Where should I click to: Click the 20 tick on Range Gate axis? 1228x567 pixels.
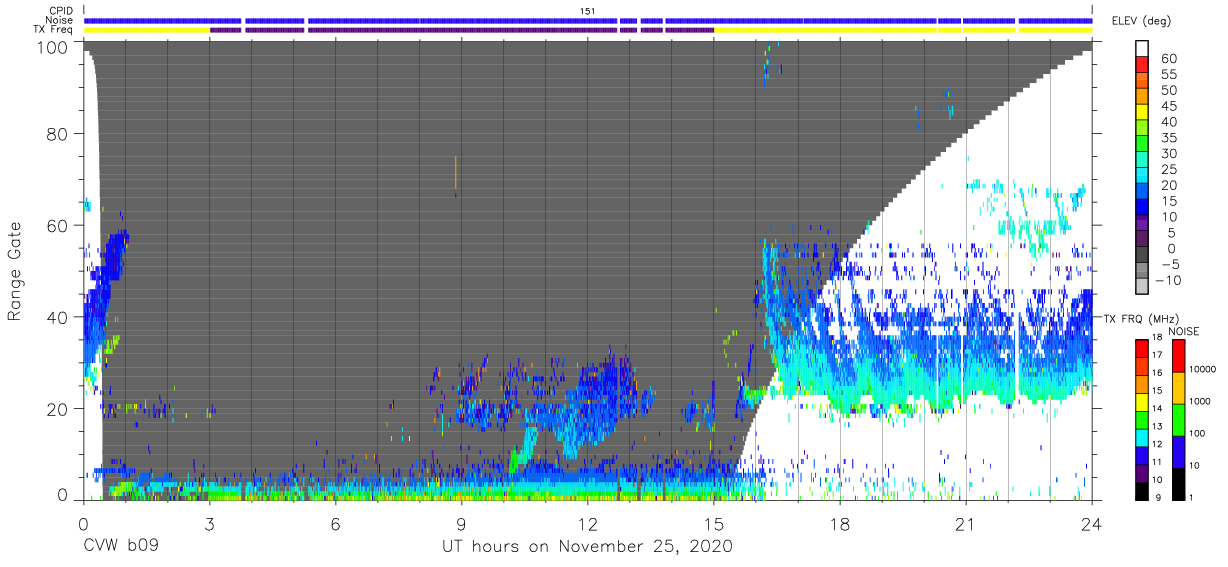60,408
